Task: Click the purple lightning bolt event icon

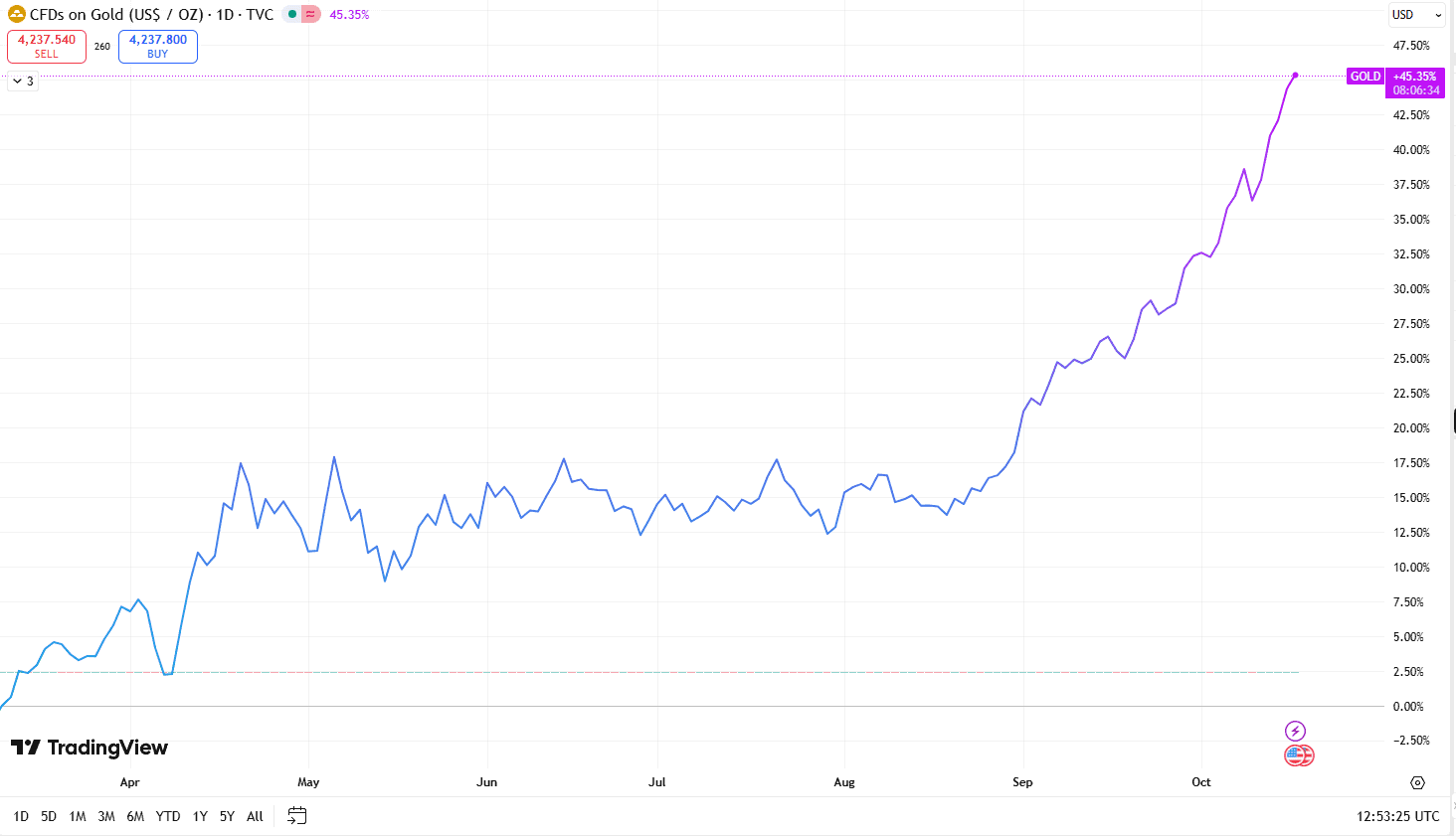Action: tap(1295, 731)
